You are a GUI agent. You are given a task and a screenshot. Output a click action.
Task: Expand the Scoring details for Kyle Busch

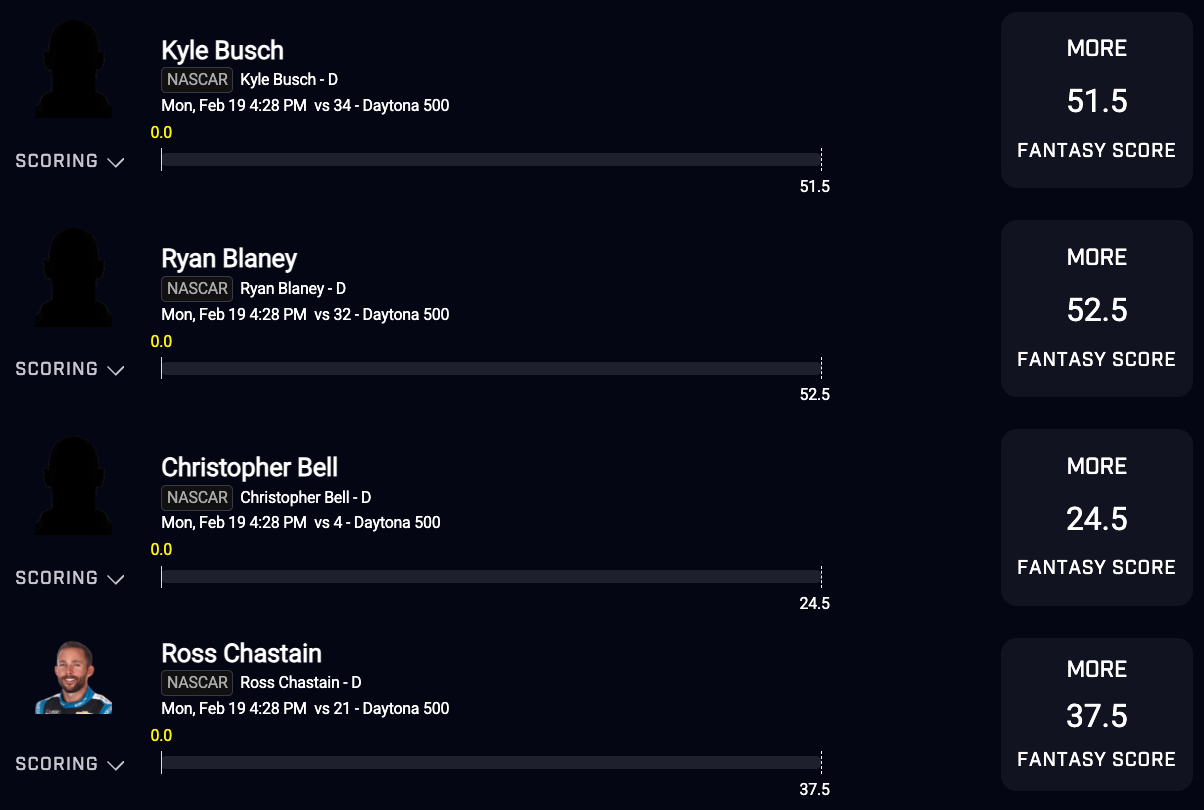point(69,161)
